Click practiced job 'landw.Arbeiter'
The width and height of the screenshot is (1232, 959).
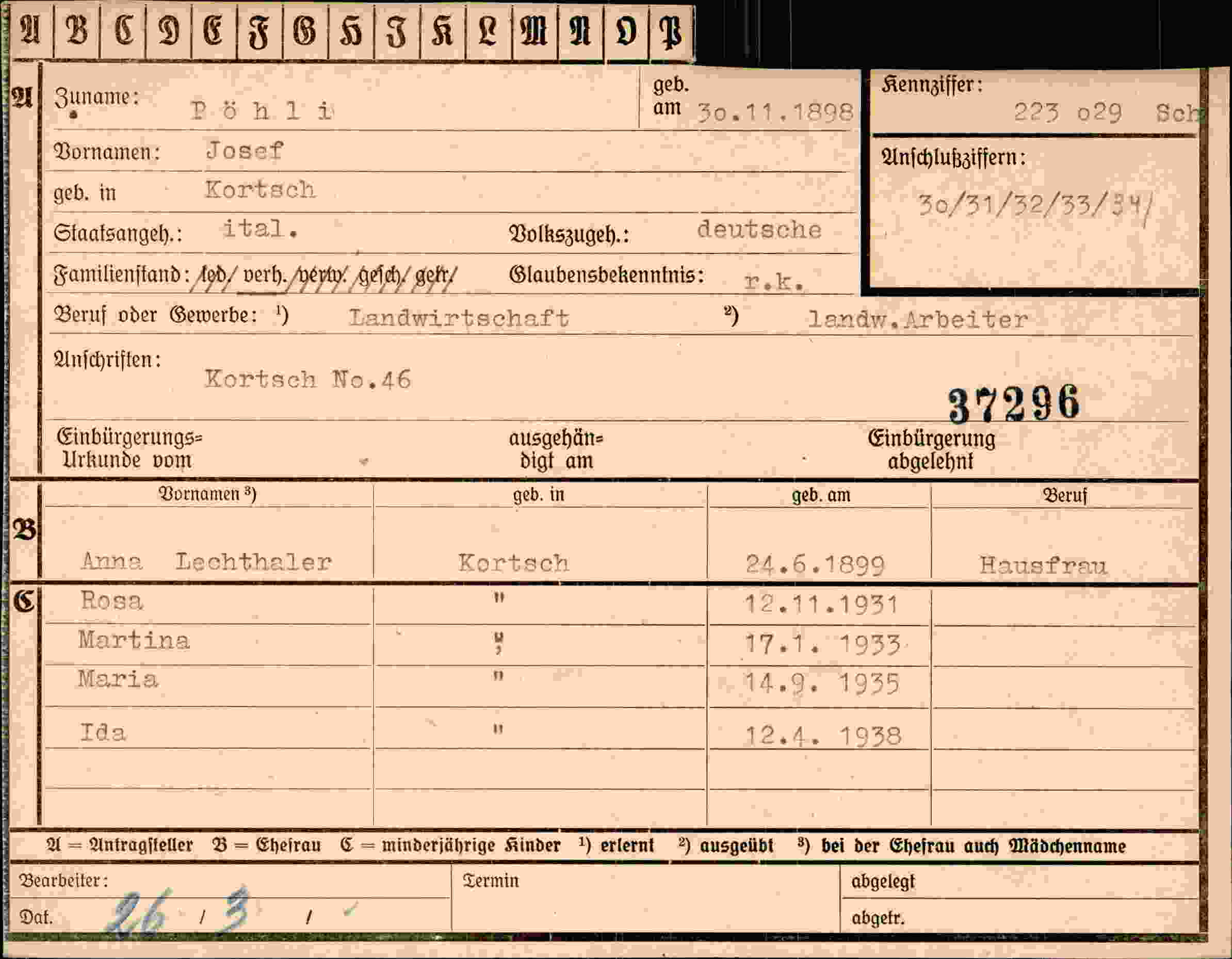point(918,320)
